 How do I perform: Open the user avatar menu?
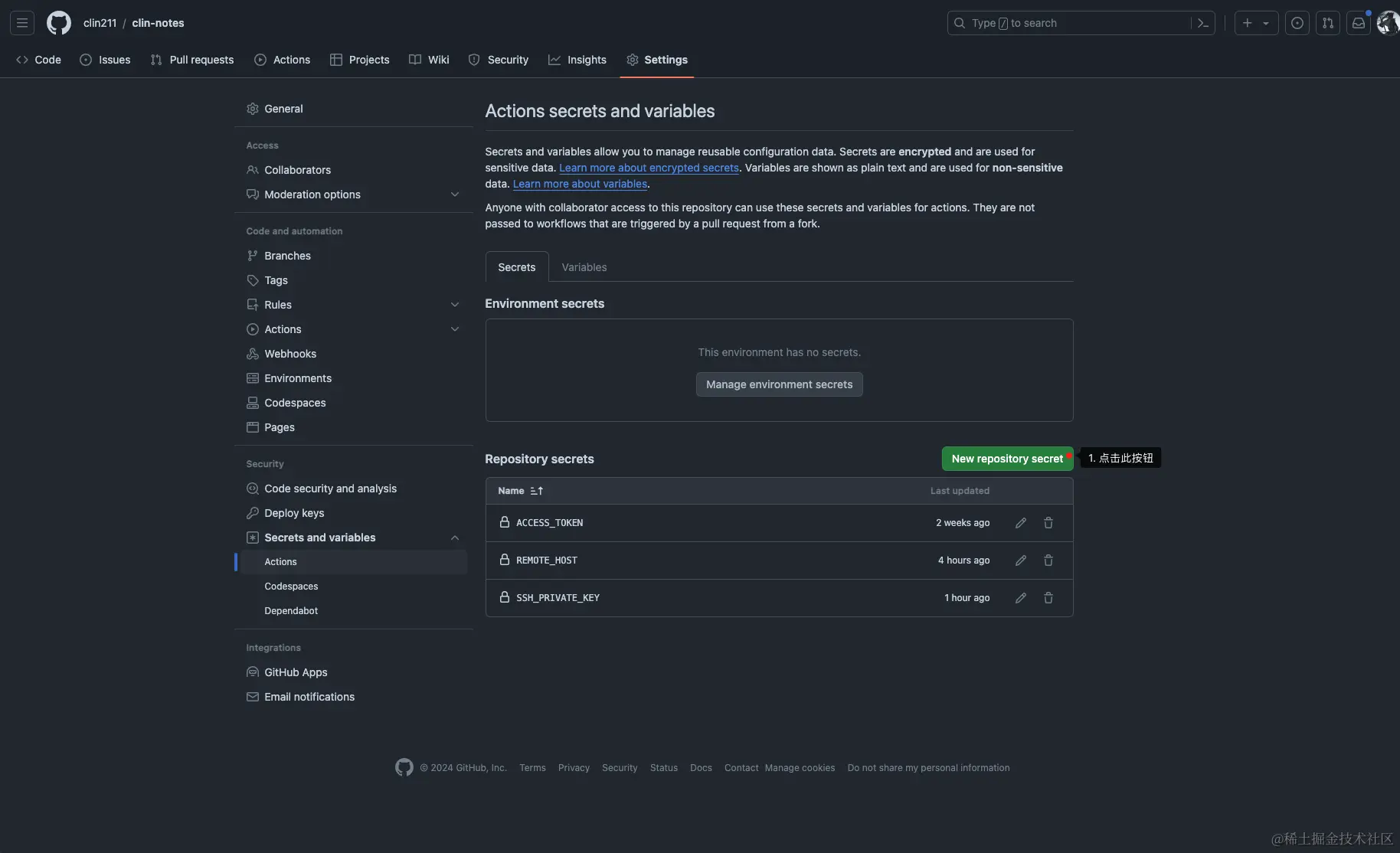pyautogui.click(x=1389, y=23)
